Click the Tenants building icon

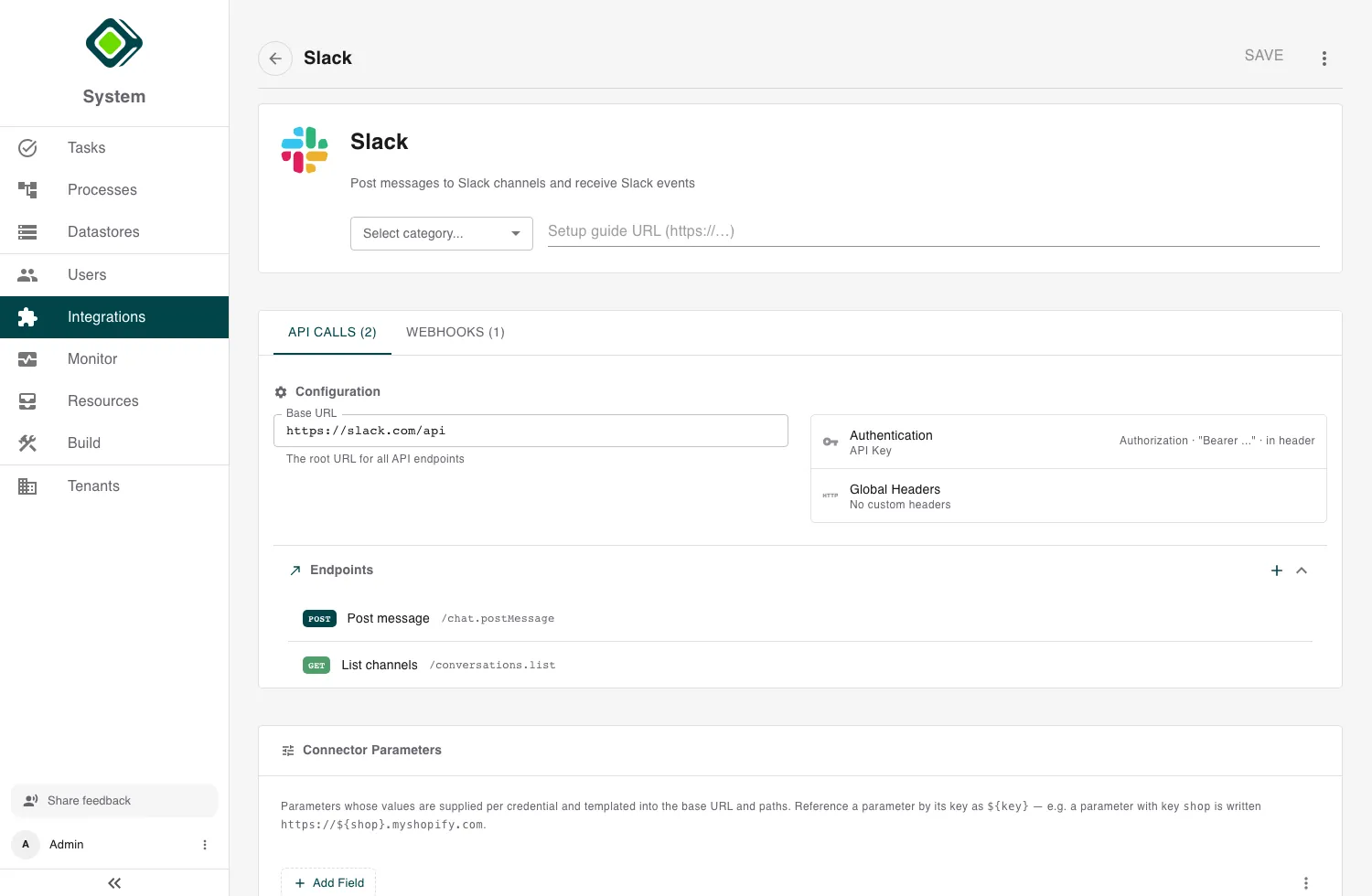pos(27,486)
